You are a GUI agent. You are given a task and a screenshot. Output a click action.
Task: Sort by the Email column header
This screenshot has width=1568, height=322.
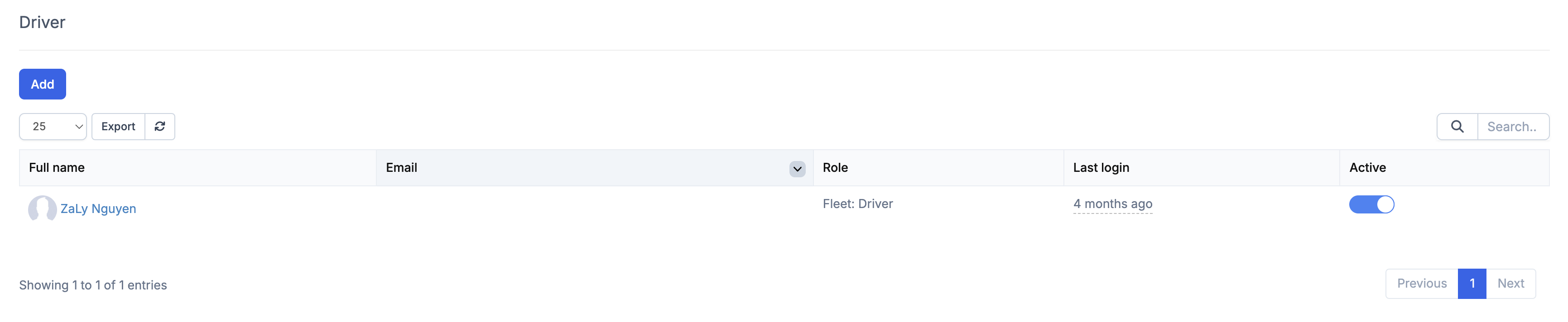pyautogui.click(x=402, y=168)
